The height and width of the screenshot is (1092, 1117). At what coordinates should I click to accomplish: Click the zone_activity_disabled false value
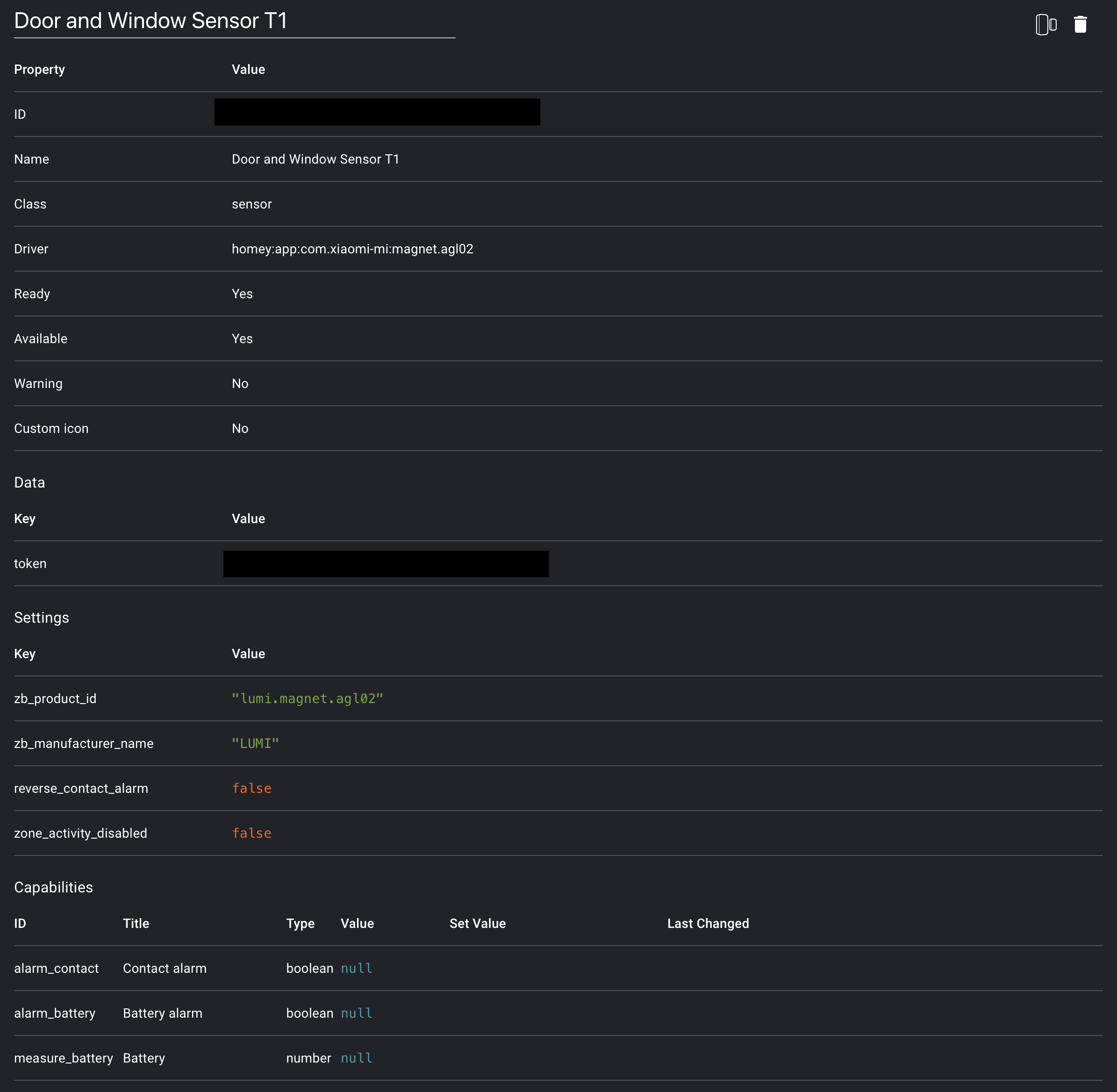(252, 833)
